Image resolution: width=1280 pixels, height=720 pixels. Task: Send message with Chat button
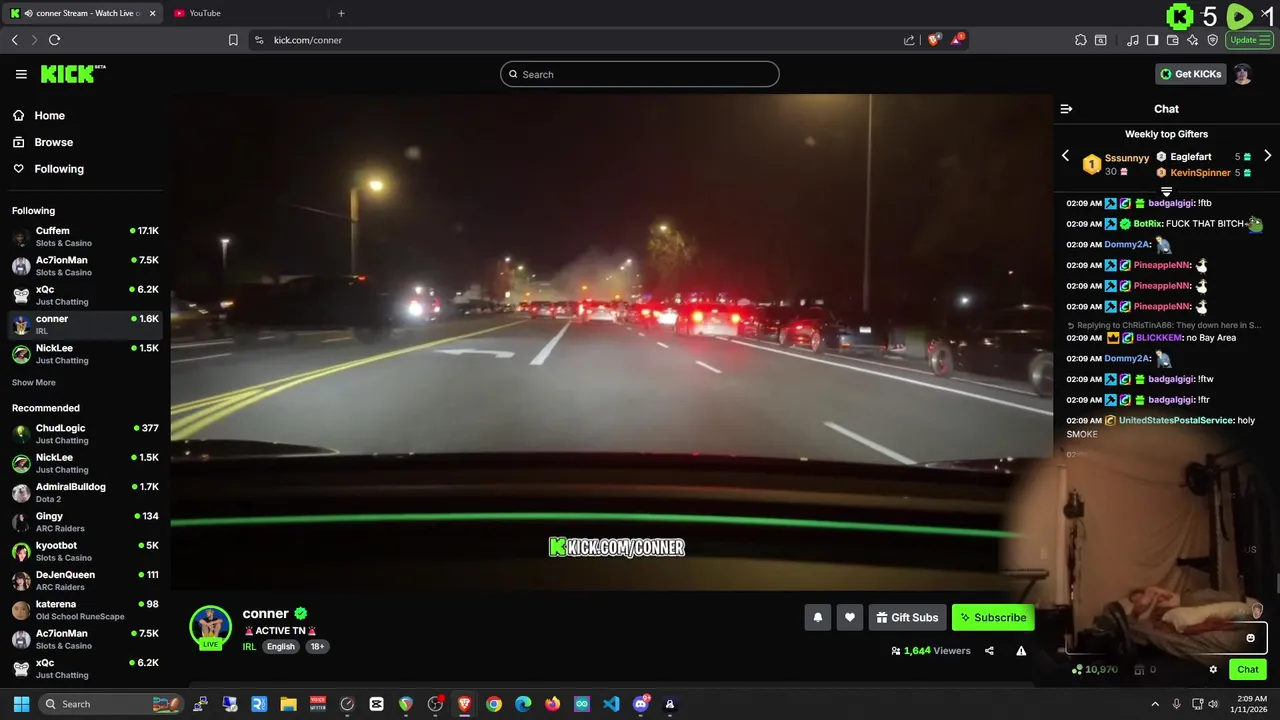coord(1248,670)
